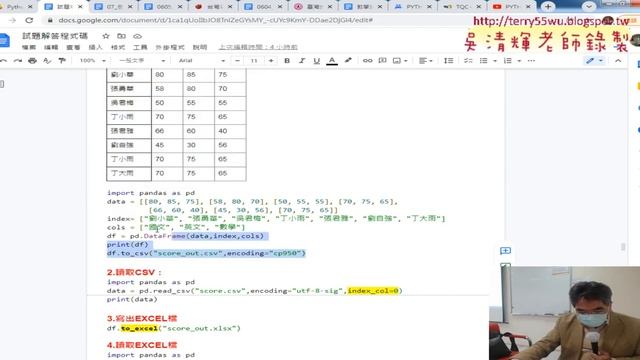The image size is (640, 360).
Task: Toggle underline formatting
Action: [x=316, y=61]
